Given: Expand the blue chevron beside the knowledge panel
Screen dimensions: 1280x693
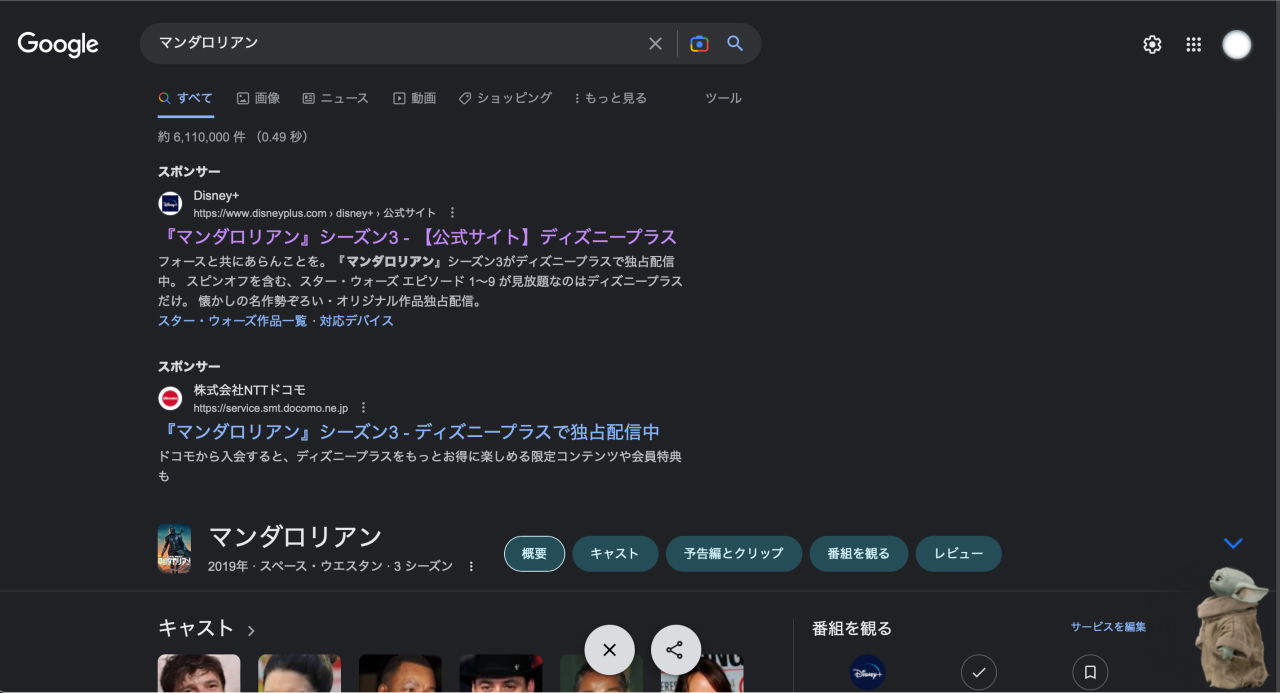Looking at the screenshot, I should point(1233,543).
